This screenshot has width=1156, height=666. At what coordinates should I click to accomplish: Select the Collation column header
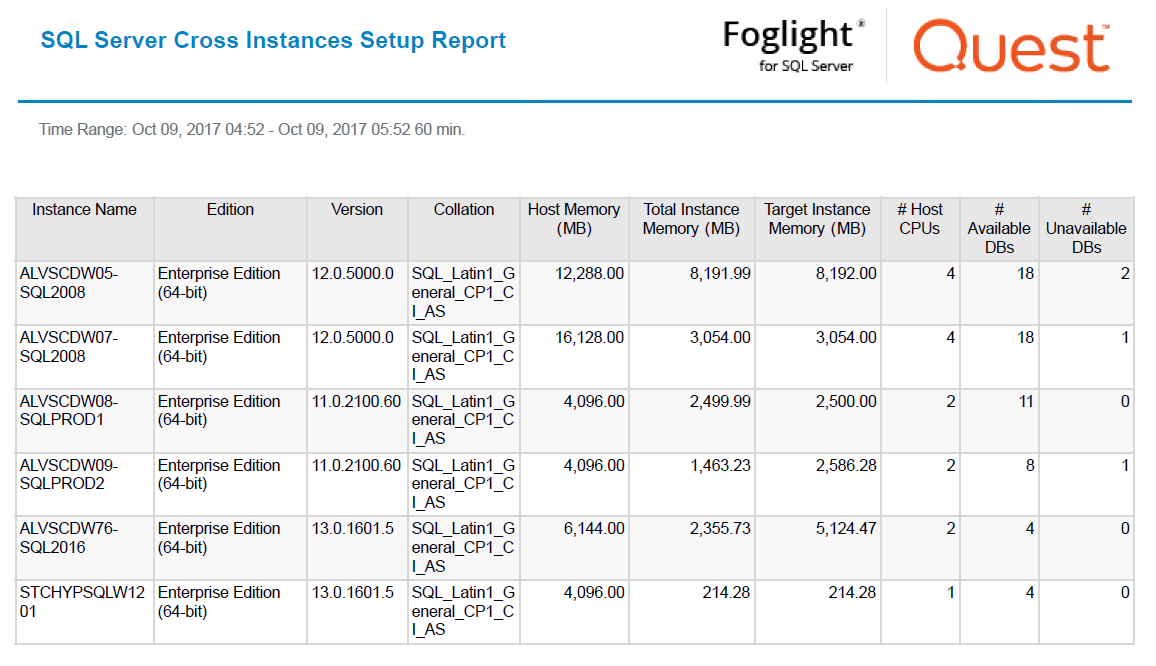pos(463,210)
